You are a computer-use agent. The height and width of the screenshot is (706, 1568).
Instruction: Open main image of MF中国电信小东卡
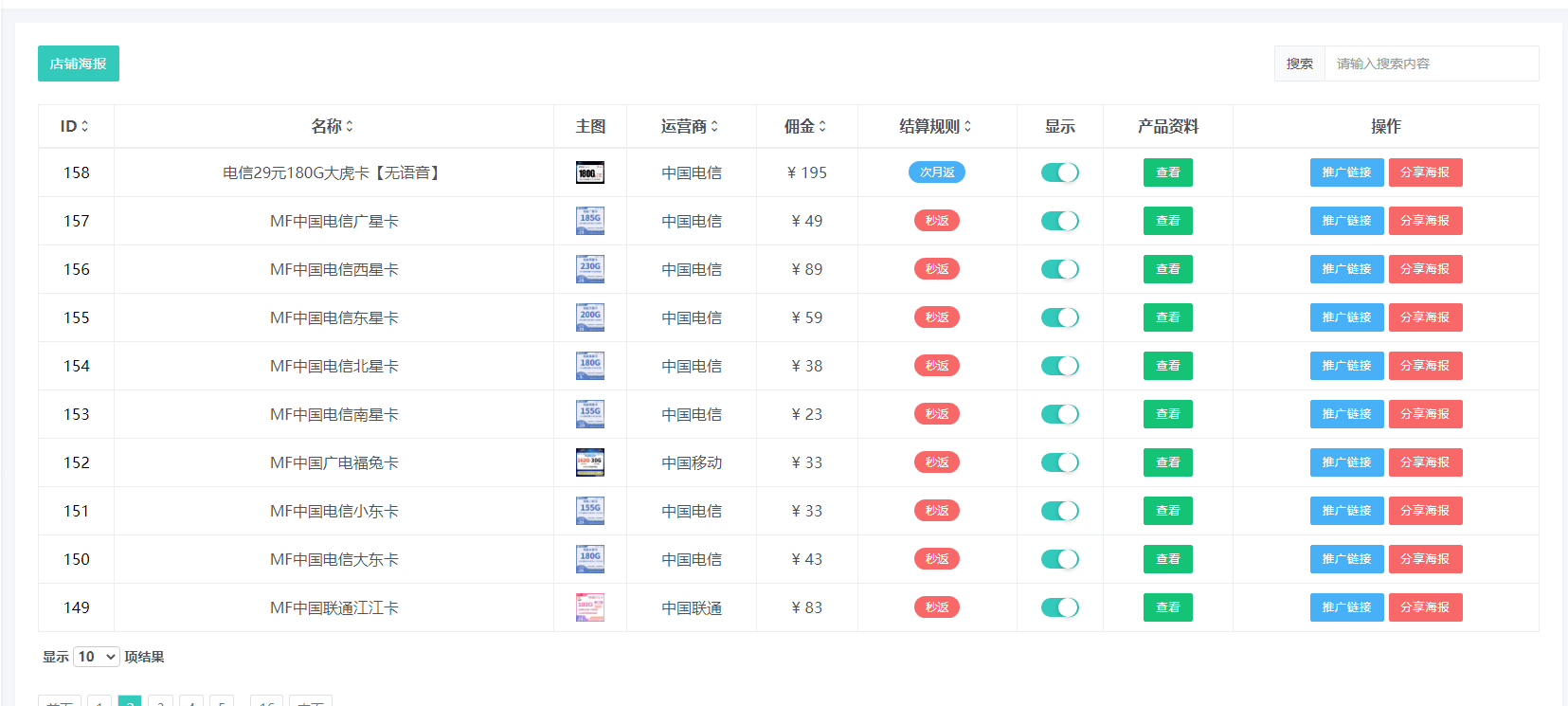[590, 511]
